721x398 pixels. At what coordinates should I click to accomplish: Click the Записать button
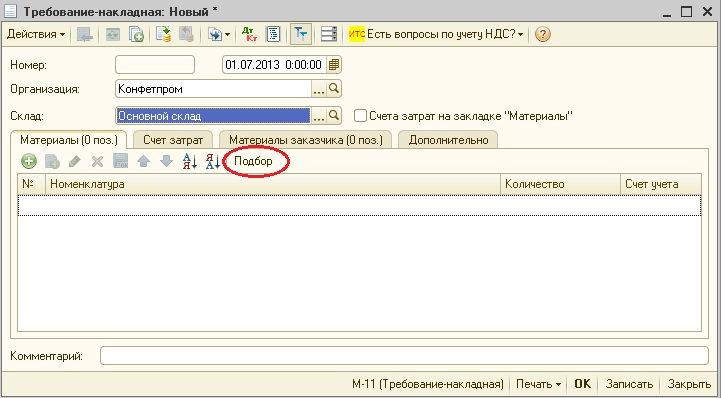629,384
